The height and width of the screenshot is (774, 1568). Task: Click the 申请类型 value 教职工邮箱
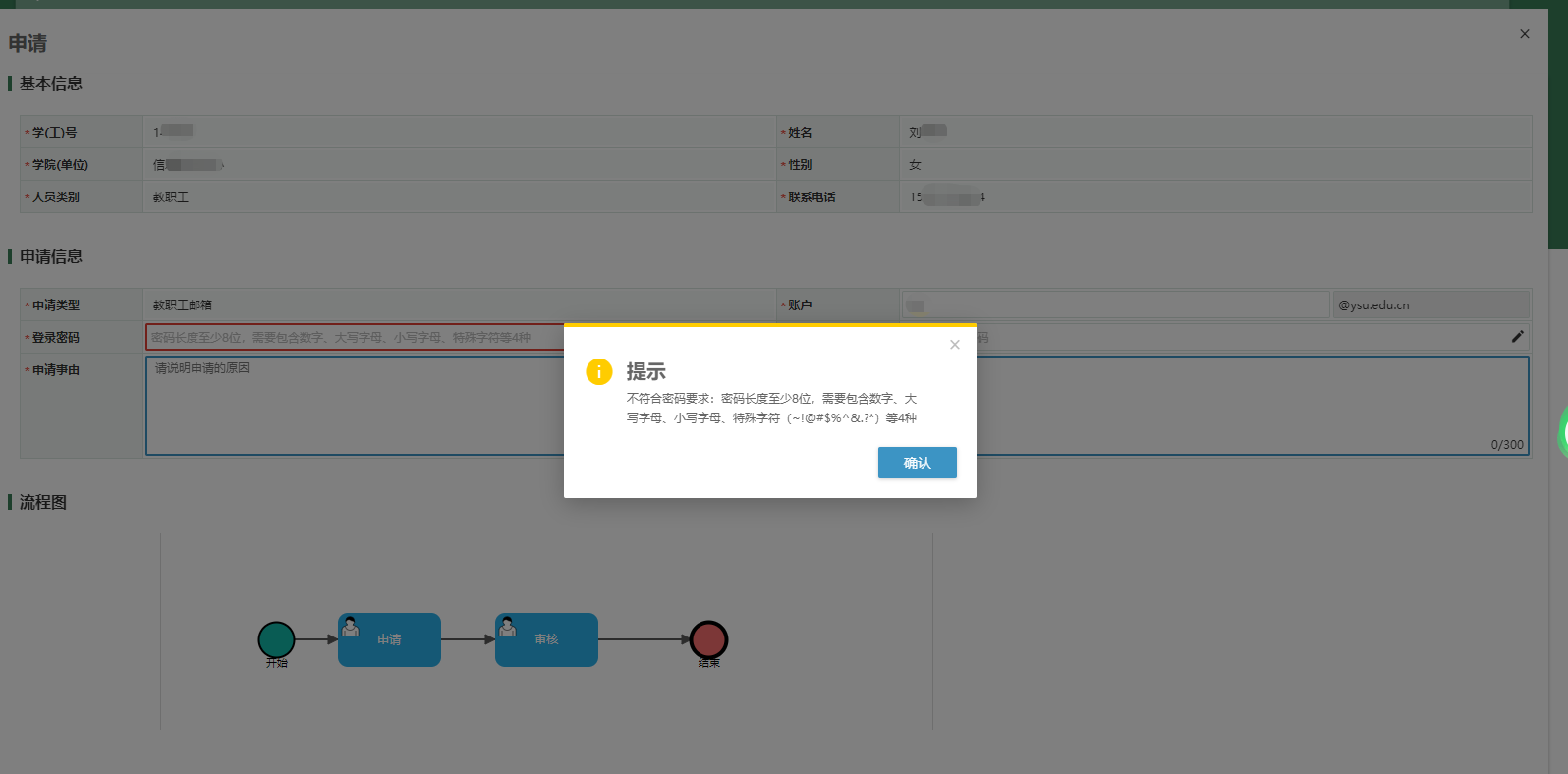tap(183, 305)
